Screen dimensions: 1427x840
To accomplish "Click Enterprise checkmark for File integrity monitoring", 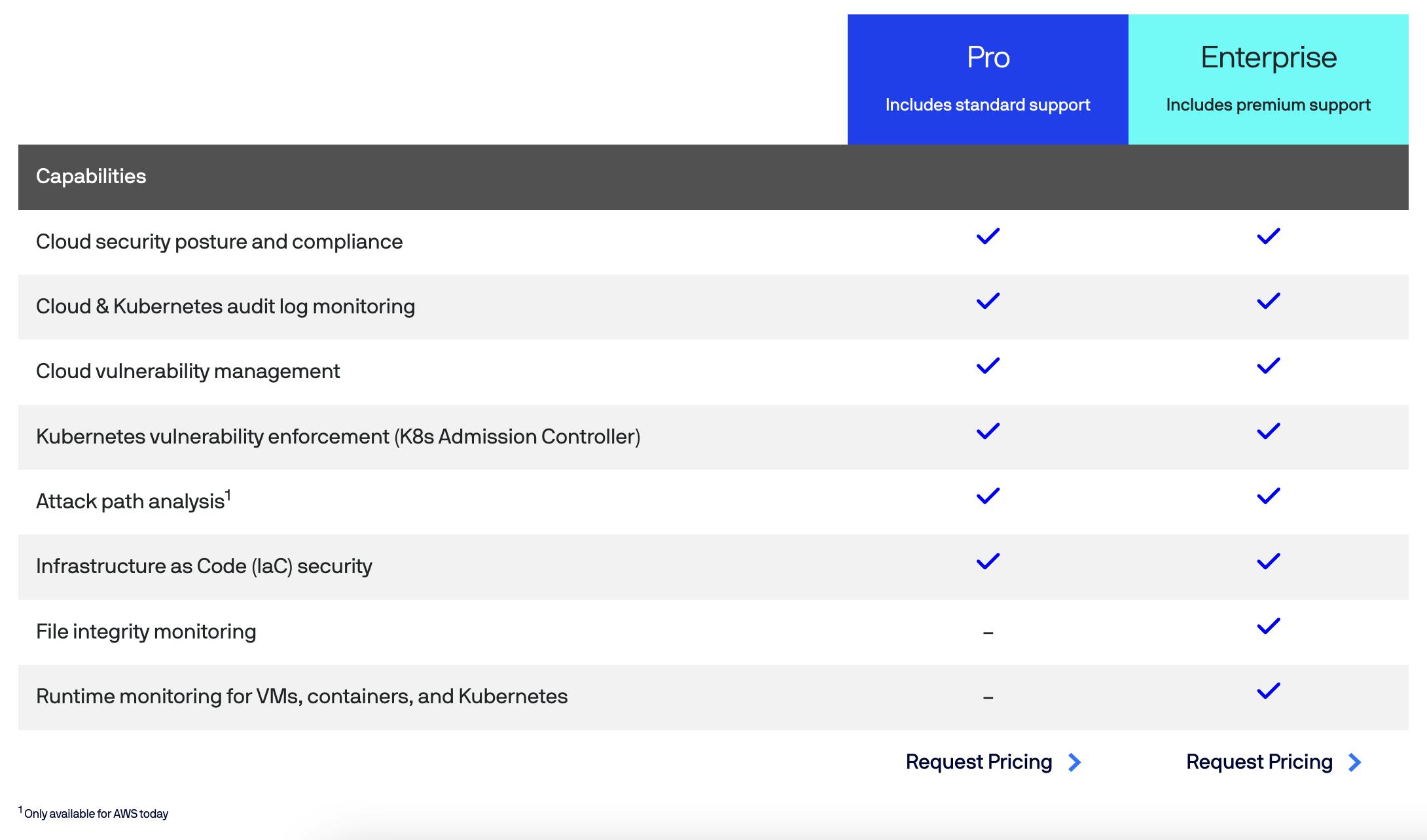I will 1268,626.
